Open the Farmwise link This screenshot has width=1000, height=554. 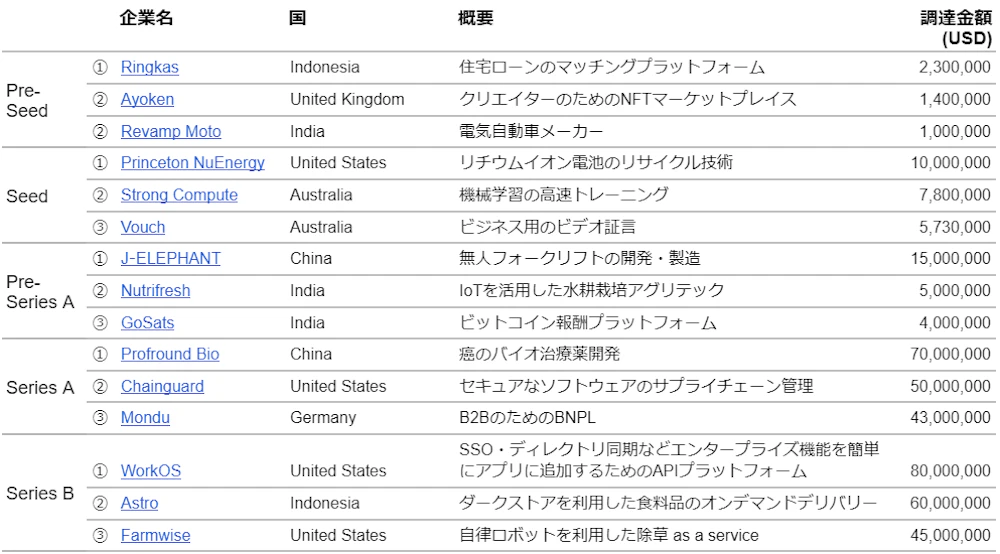155,536
